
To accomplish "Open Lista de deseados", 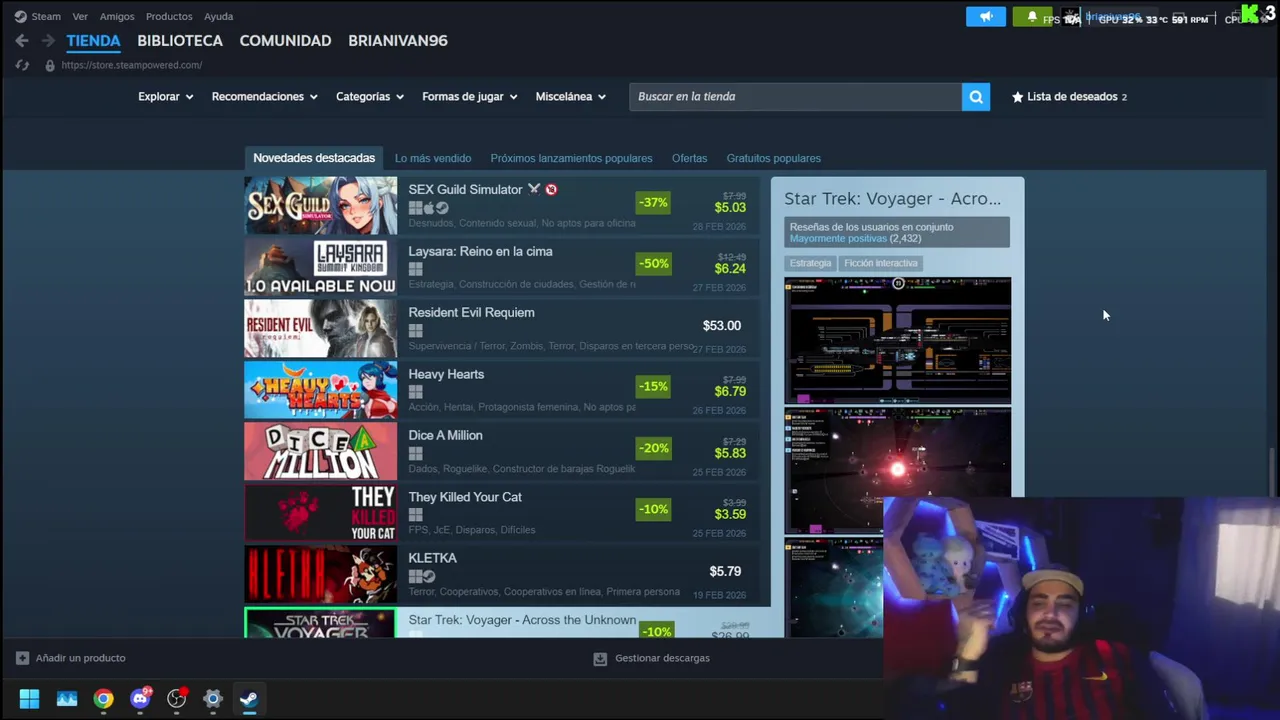I will (x=1069, y=97).
